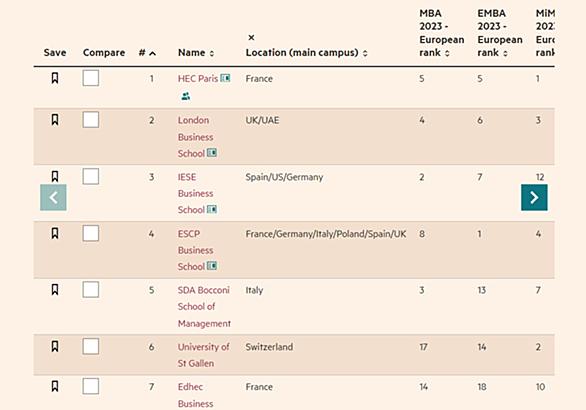Bookmark University of St Gallen row
This screenshot has width=586, height=410.
coord(55,346)
